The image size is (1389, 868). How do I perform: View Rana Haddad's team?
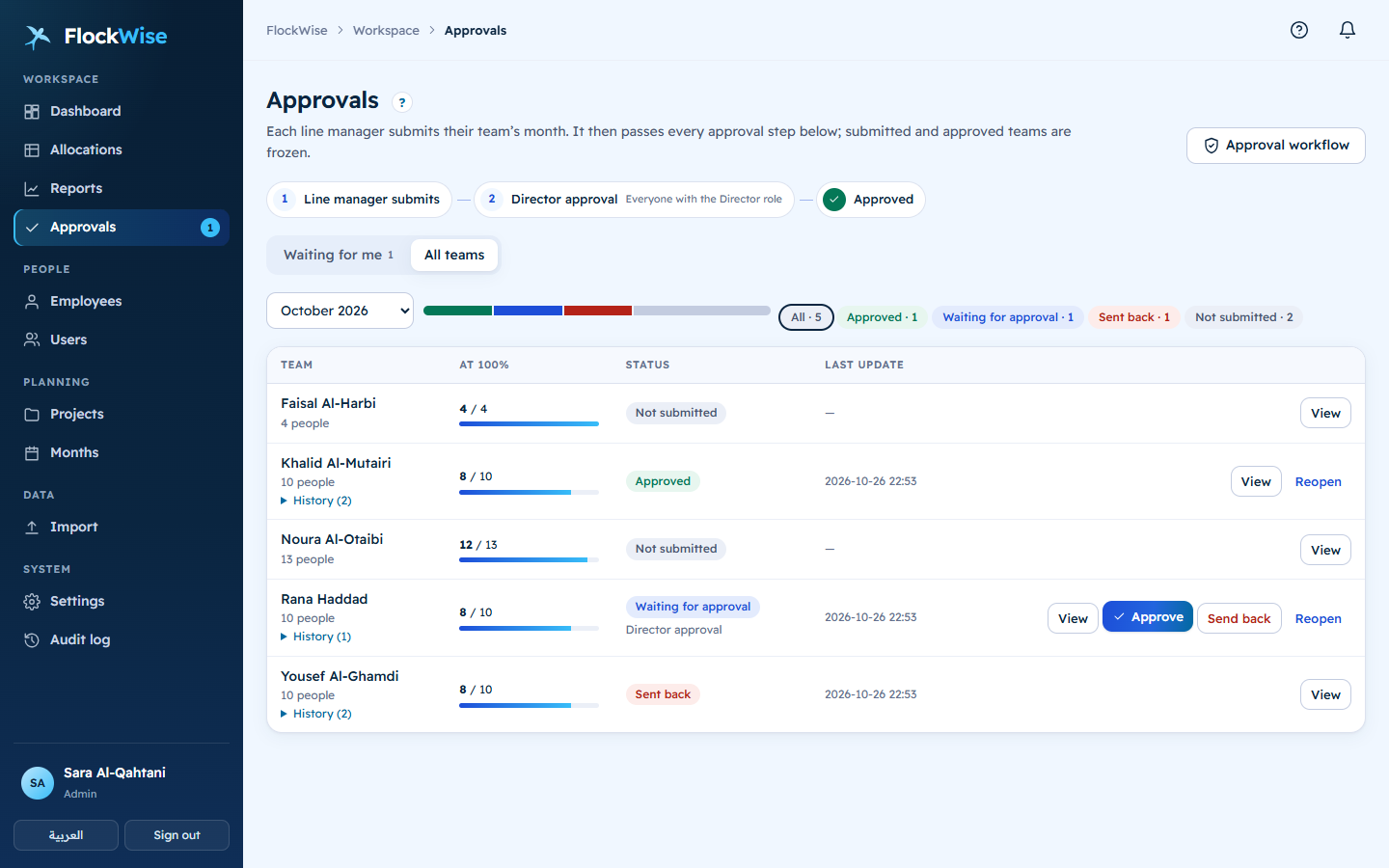(x=1073, y=619)
